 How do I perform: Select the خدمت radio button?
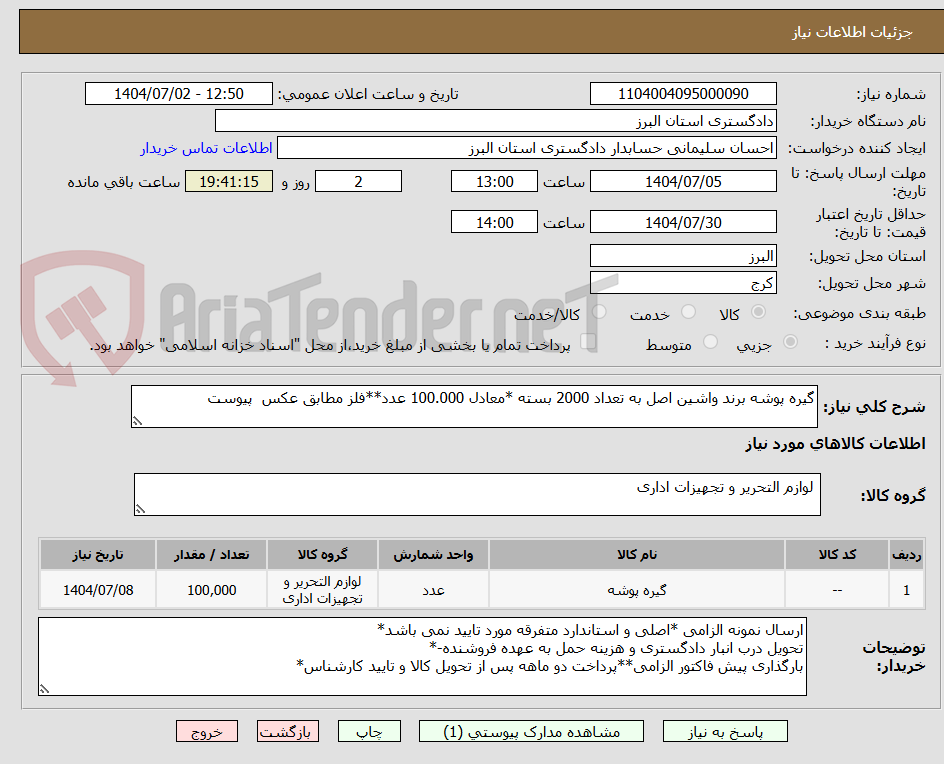point(688,311)
